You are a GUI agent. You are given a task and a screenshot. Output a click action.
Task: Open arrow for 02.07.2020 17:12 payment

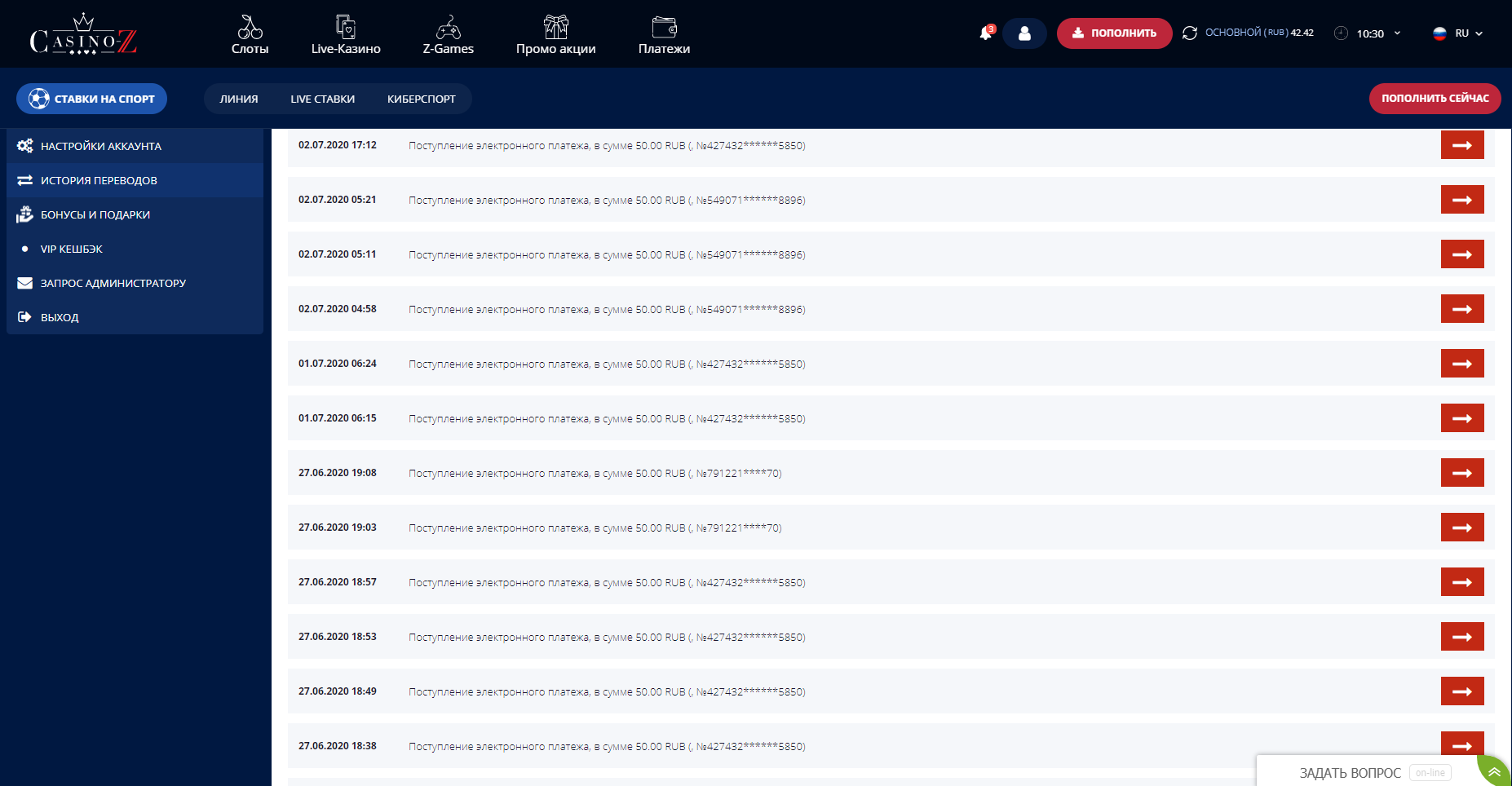[x=1462, y=145]
